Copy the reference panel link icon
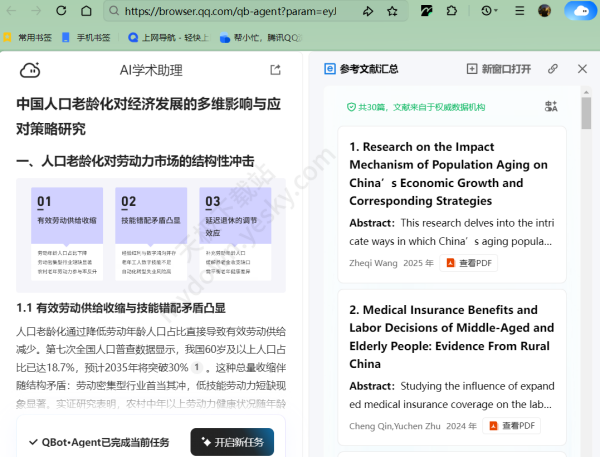 [x=553, y=69]
